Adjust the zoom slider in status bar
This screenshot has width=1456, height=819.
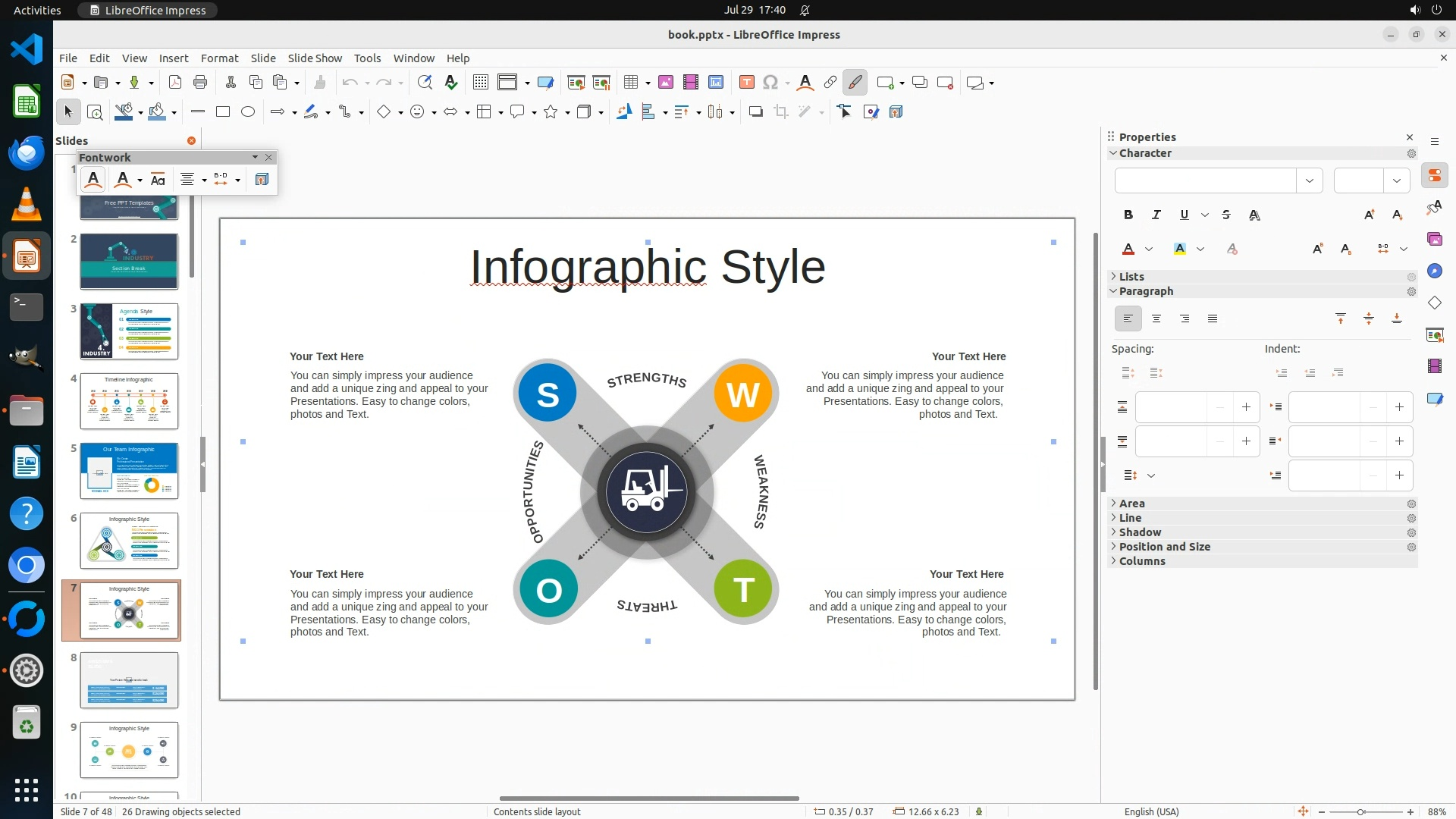click(1360, 811)
